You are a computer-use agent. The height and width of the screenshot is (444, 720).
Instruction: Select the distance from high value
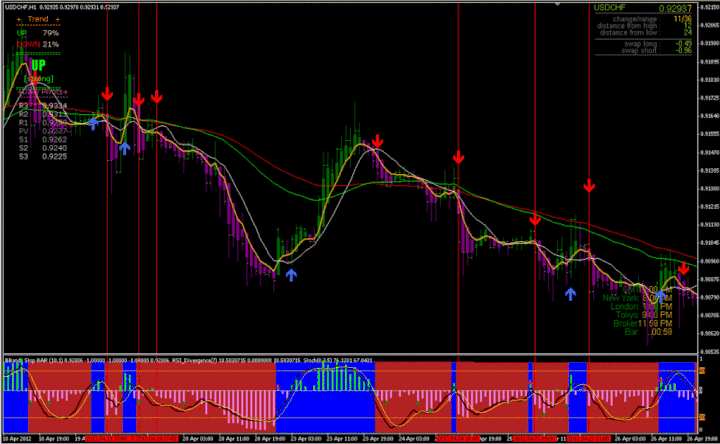pyautogui.click(x=687, y=26)
